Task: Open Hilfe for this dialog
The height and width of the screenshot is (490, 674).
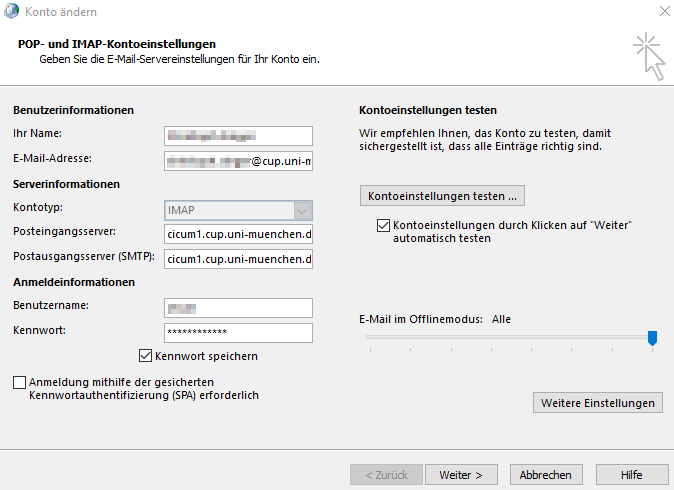Action: point(631,474)
